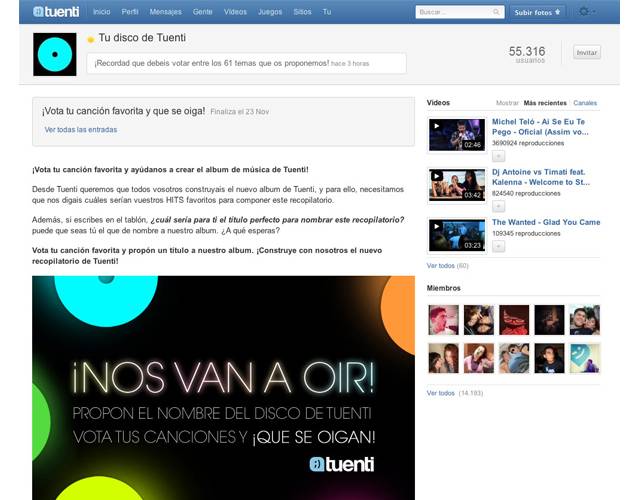The height and width of the screenshot is (500, 640).
Task: Open The Wanted - Glad You Came link
Action: tap(546, 222)
